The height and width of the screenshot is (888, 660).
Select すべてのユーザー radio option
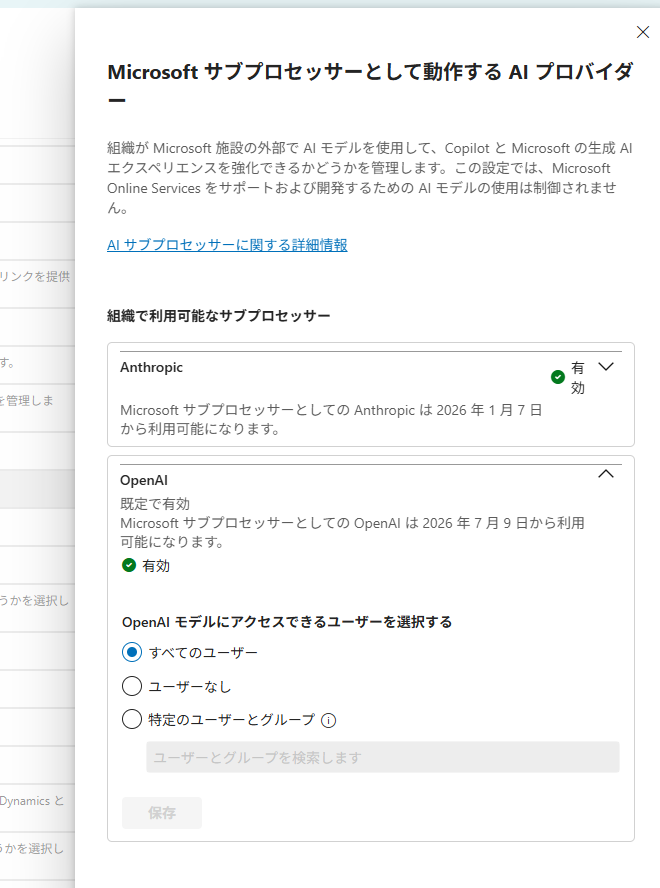coord(132,652)
